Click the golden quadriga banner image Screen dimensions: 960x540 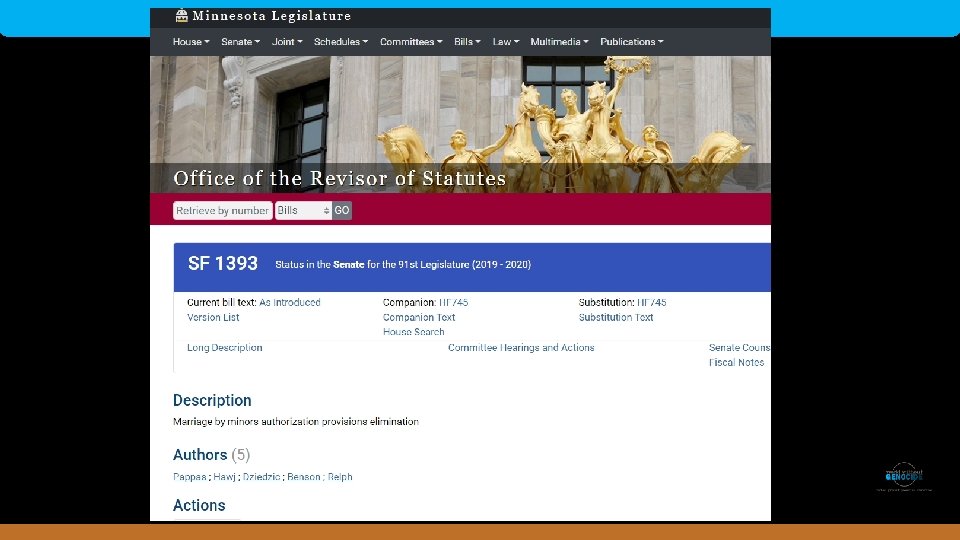coord(460,124)
